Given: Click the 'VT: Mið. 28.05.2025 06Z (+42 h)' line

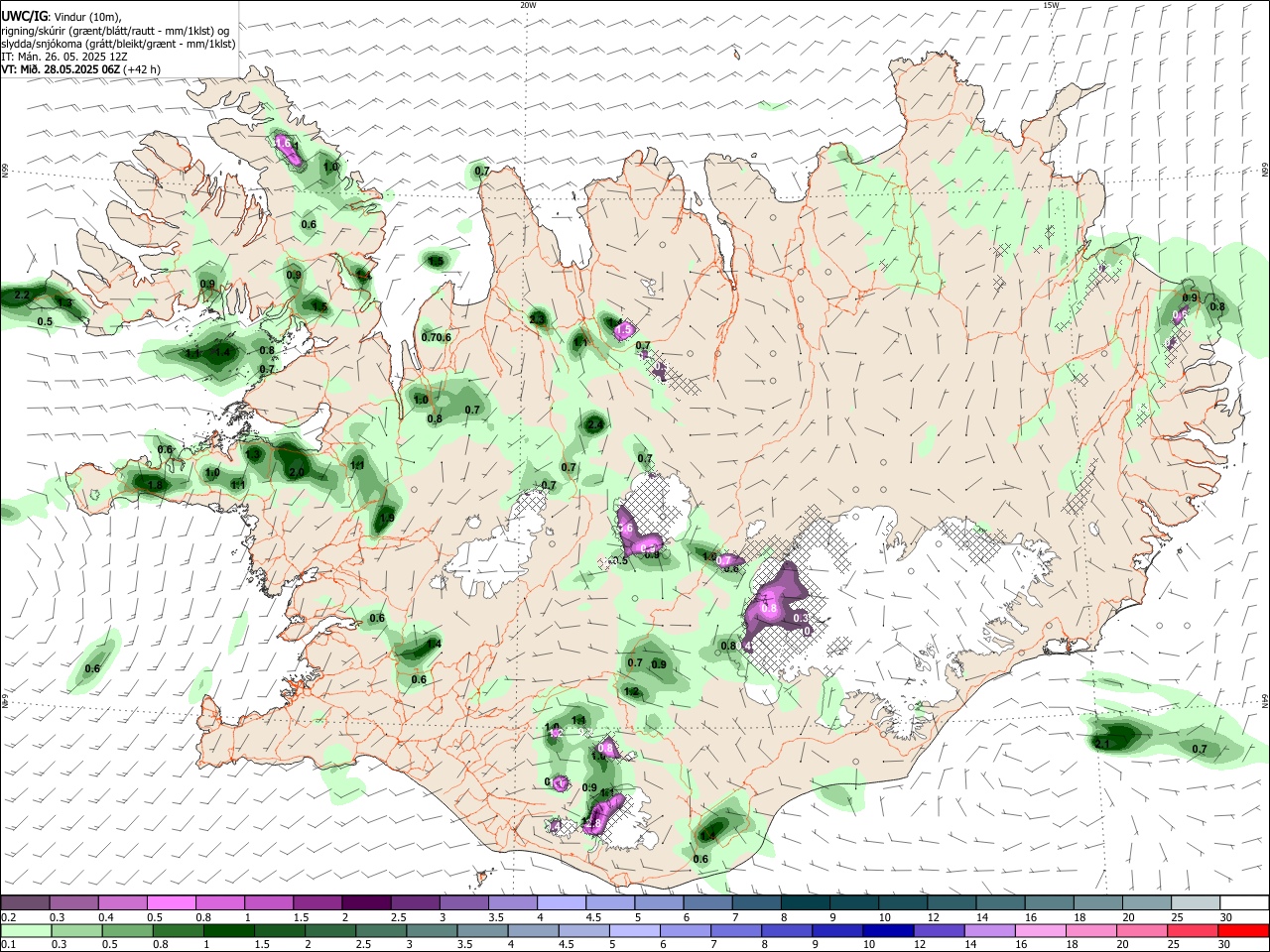Looking at the screenshot, I should (x=80, y=69).
